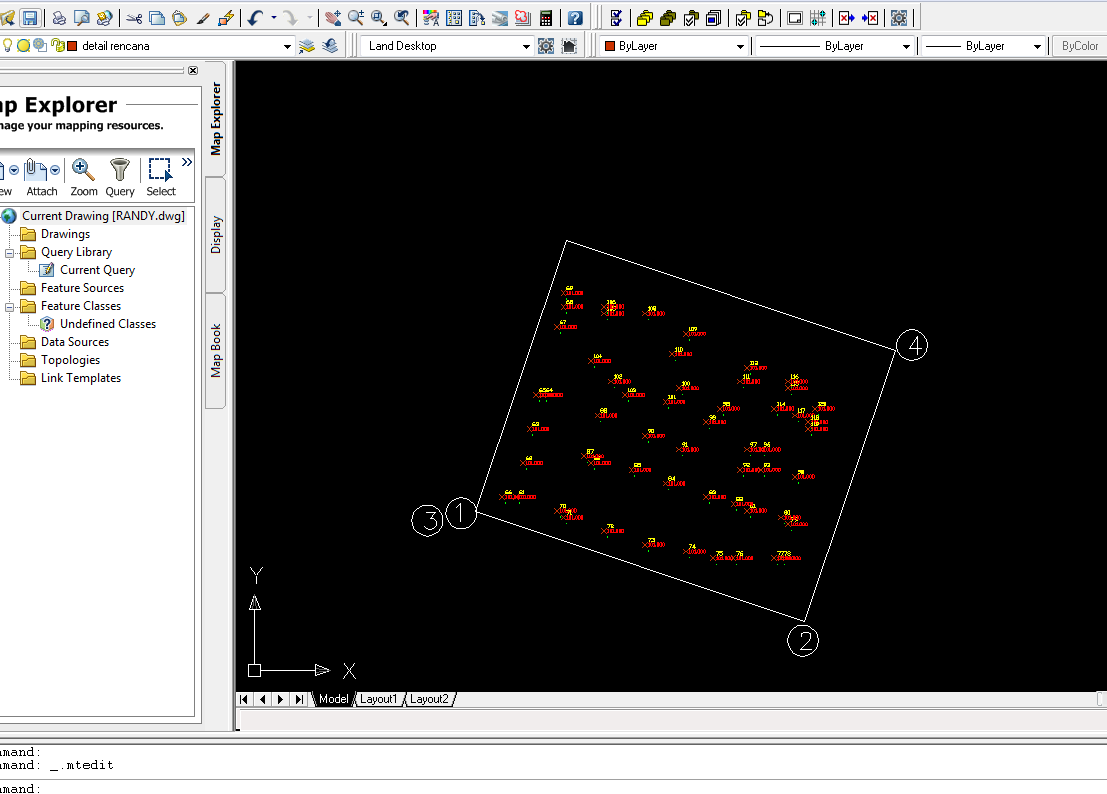This screenshot has width=1107, height=794.
Task: Select Undefined Classes item
Action: pos(108,324)
